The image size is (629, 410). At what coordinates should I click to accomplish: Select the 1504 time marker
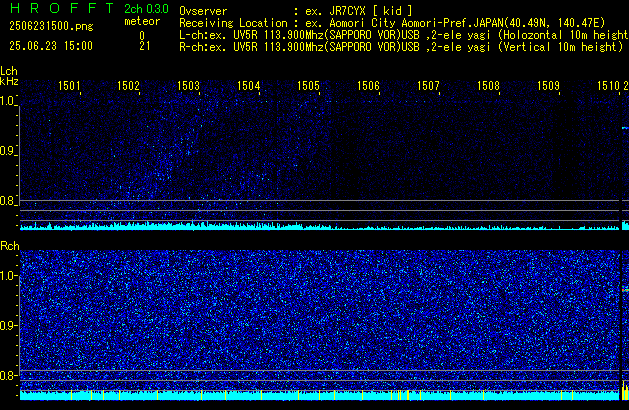248,86
